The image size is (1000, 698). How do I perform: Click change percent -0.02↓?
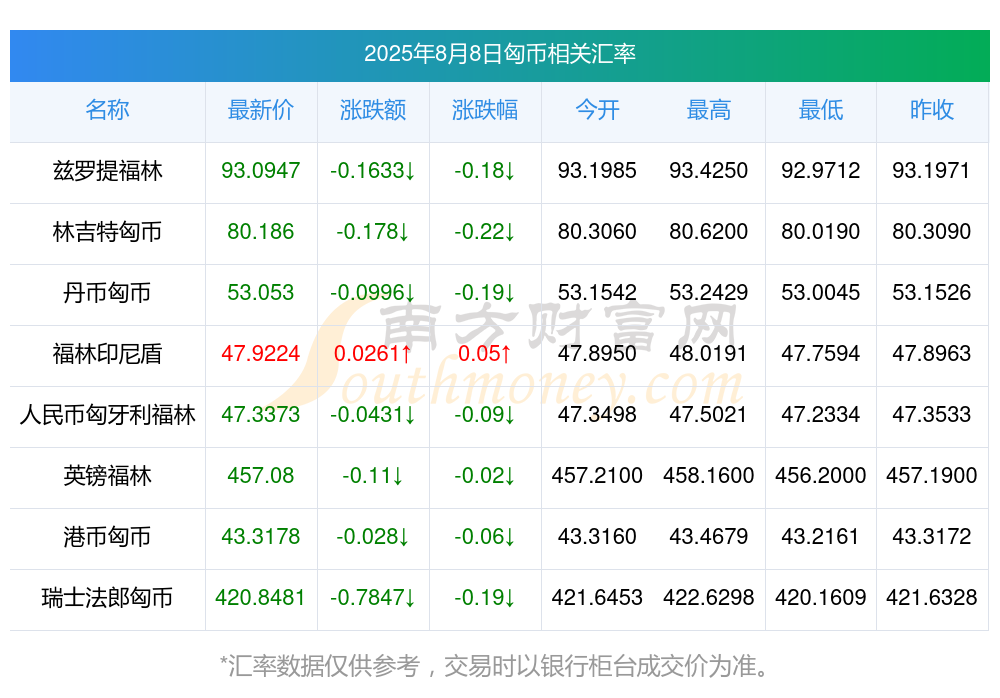(x=485, y=475)
